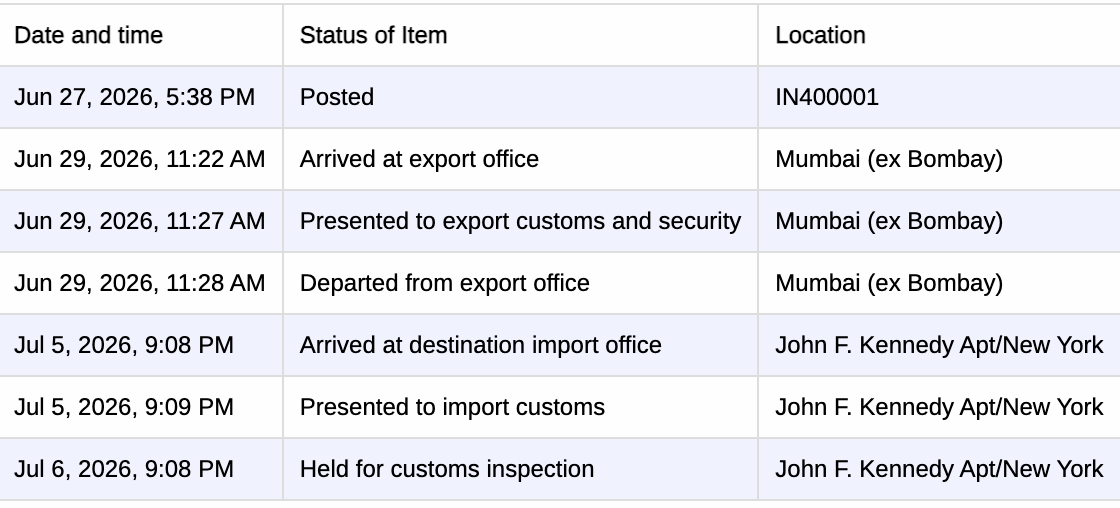
Task: Select the Jul 6, 2026, 9:08 PM date
Action: (x=124, y=469)
